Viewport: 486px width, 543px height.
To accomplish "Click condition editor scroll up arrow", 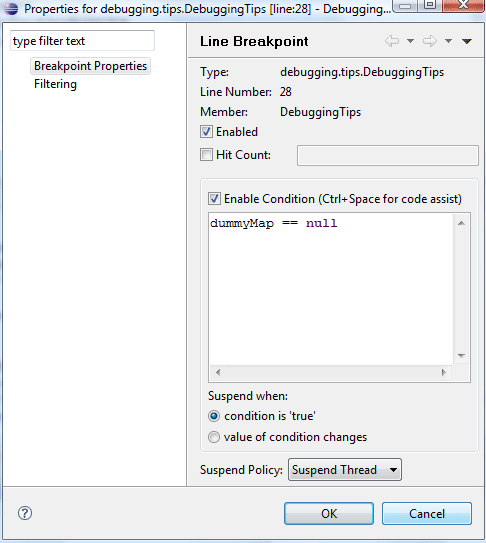I will (x=461, y=223).
